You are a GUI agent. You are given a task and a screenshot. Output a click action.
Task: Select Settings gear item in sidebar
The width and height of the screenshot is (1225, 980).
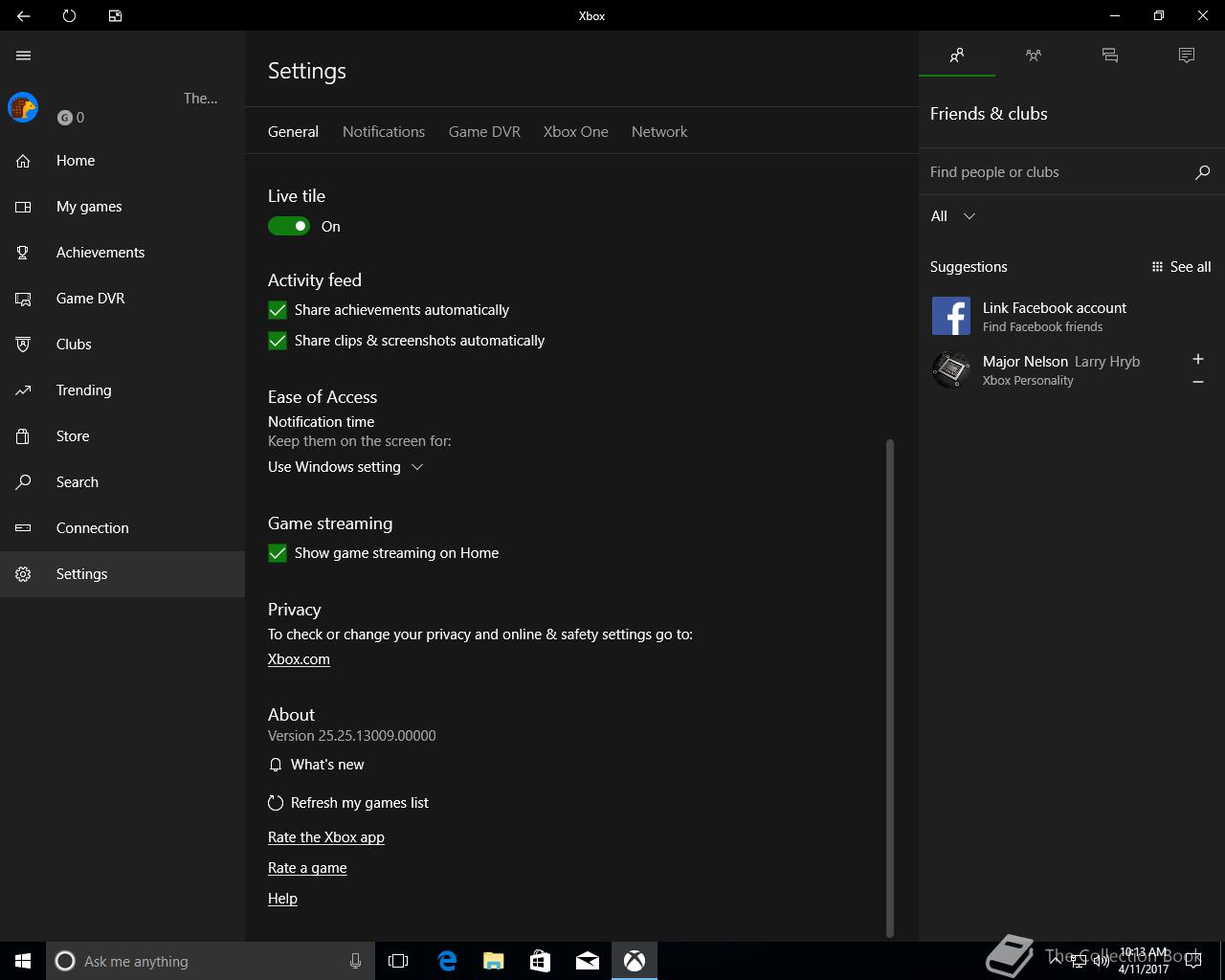click(122, 574)
